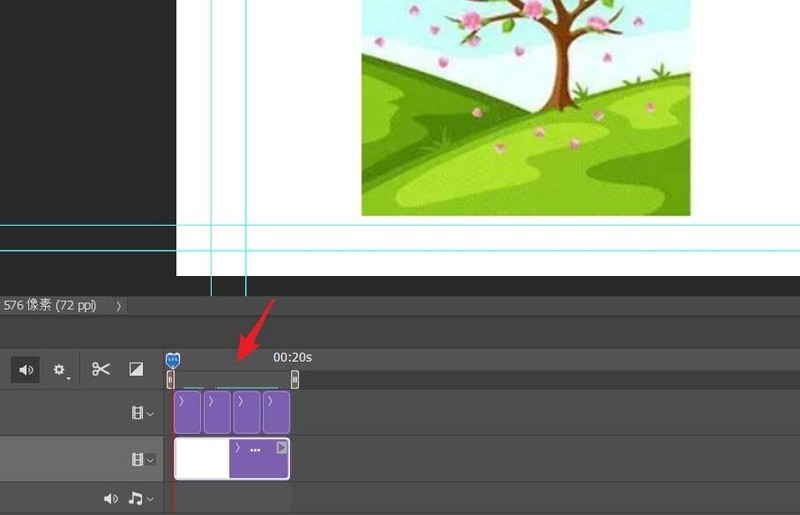Split the clip with the scissors icon
This screenshot has height=515, width=800.
click(x=101, y=369)
